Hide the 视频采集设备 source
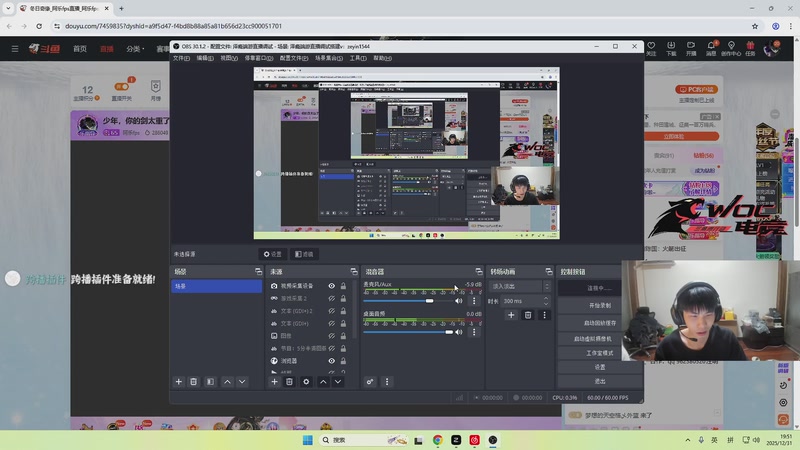 point(332,286)
